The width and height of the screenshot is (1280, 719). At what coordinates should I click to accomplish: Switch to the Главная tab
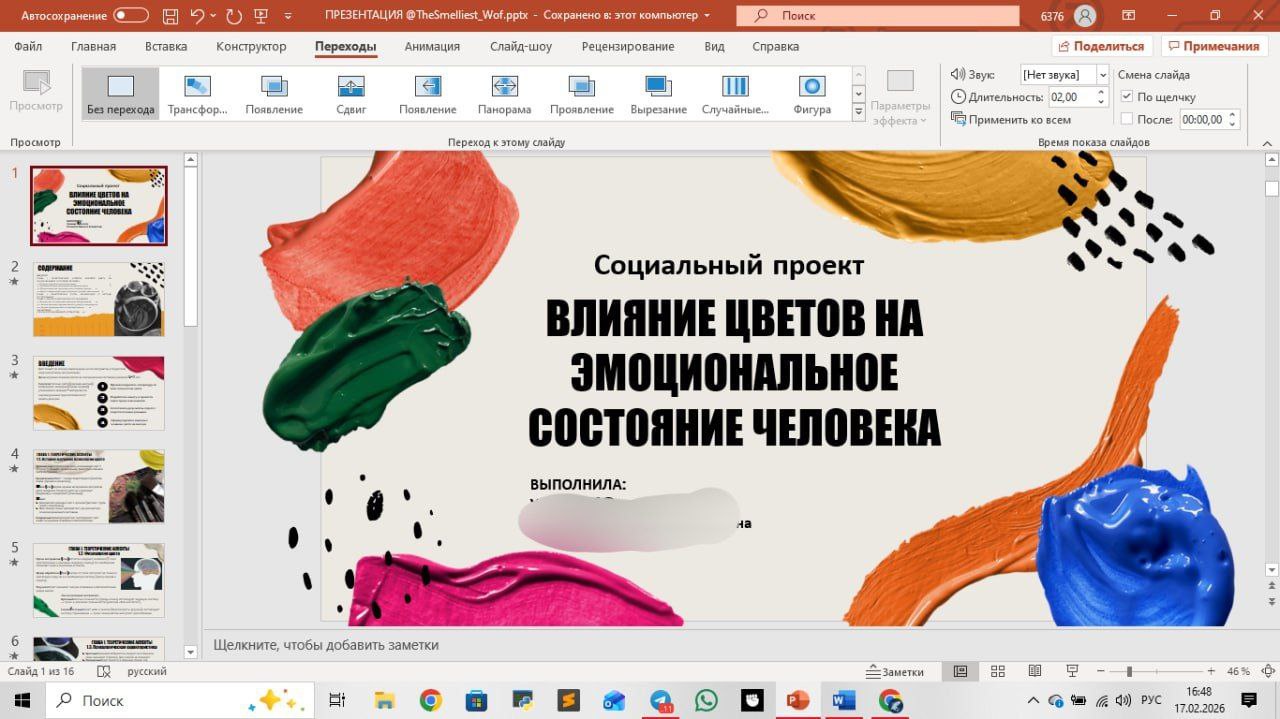point(93,46)
